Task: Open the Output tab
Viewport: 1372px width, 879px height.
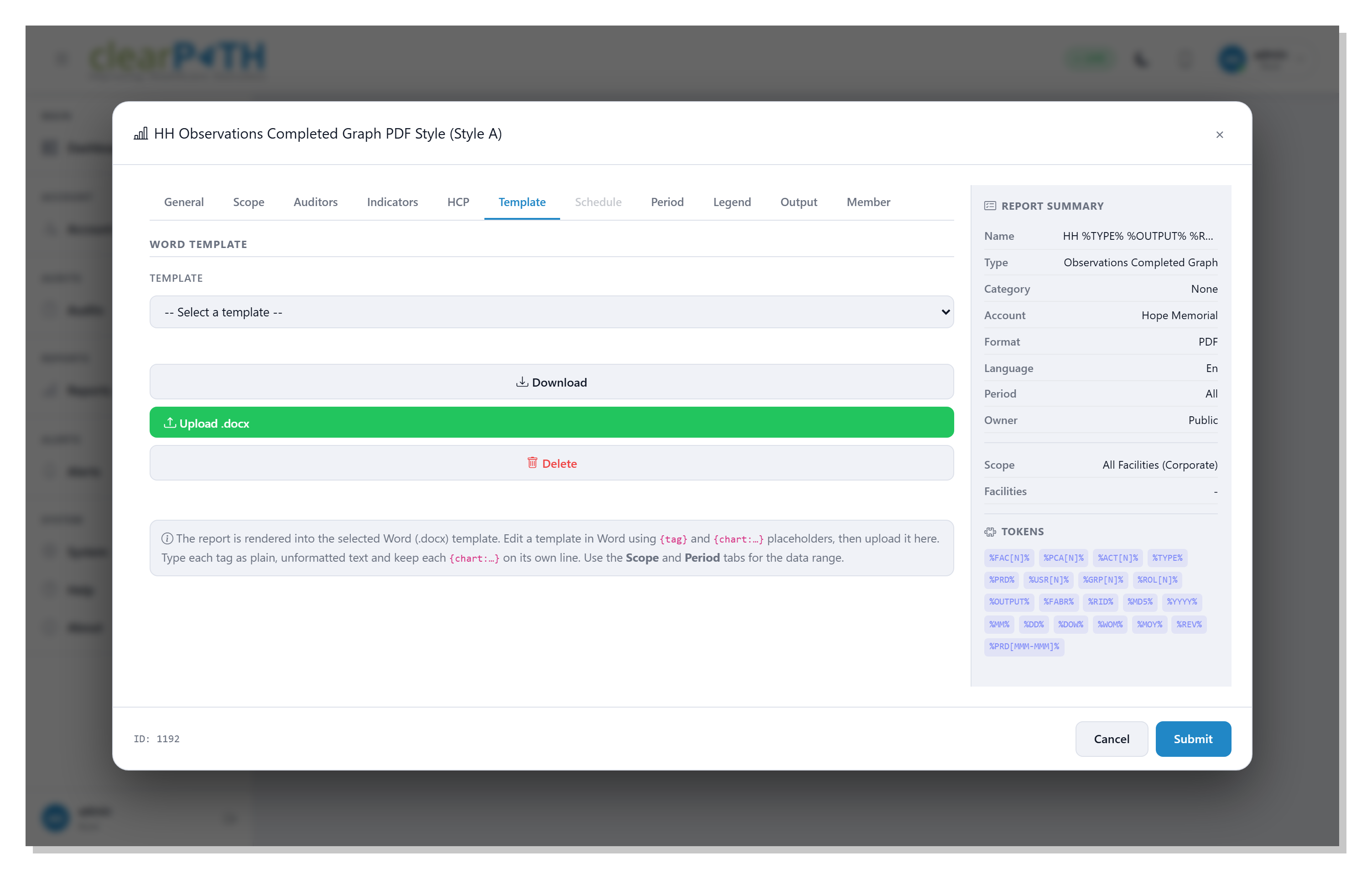Action: [x=798, y=202]
